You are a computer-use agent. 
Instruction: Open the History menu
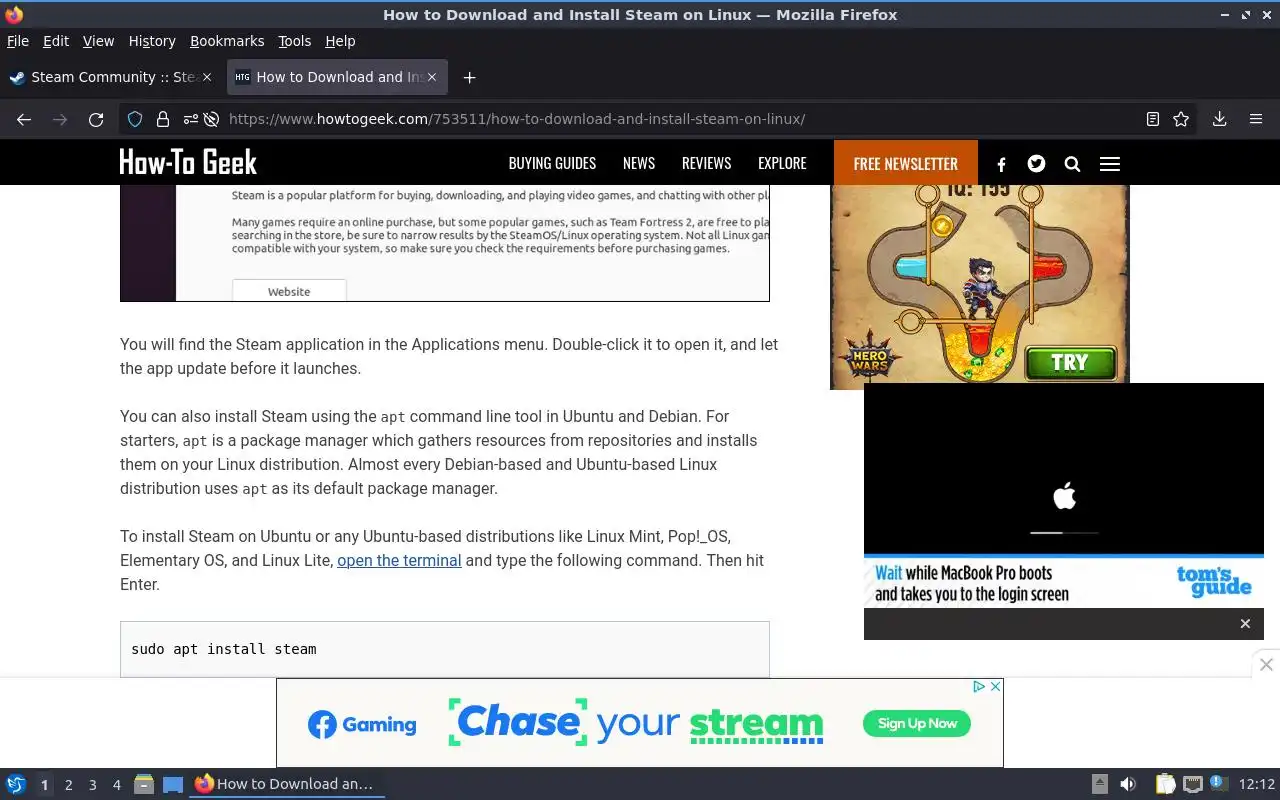click(152, 41)
